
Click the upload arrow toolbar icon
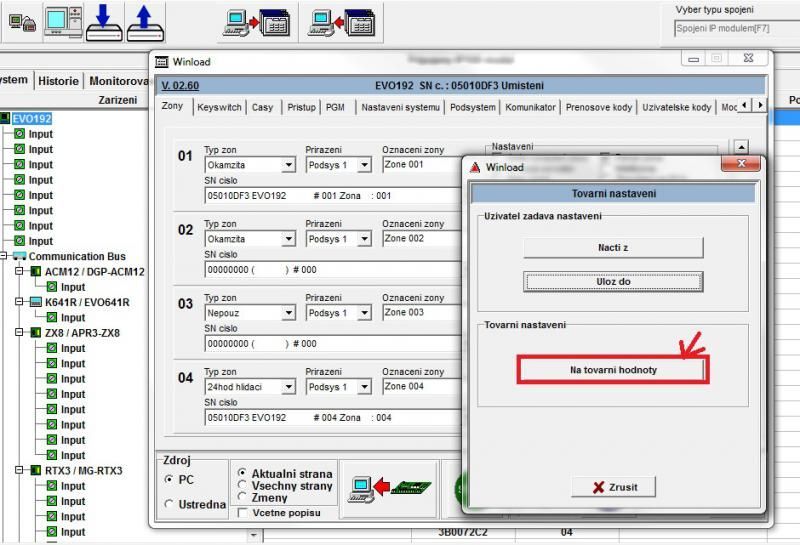click(144, 21)
